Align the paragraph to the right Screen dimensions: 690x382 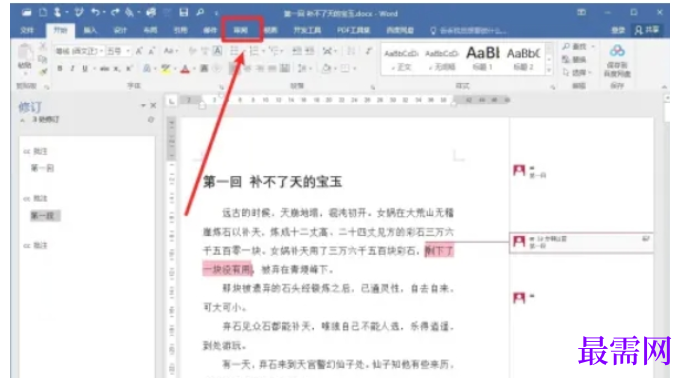(260, 68)
